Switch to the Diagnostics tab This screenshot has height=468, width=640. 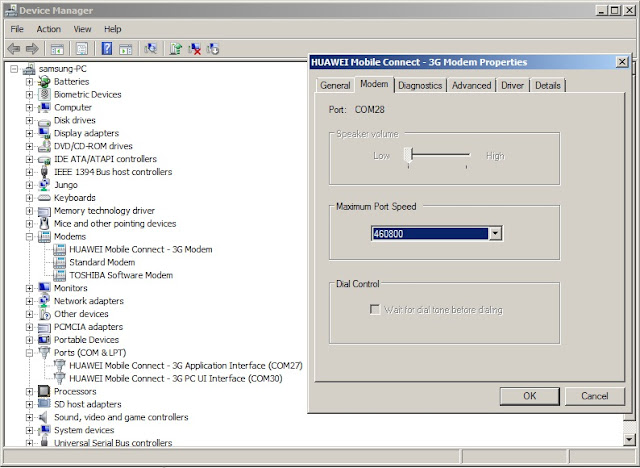click(x=420, y=85)
